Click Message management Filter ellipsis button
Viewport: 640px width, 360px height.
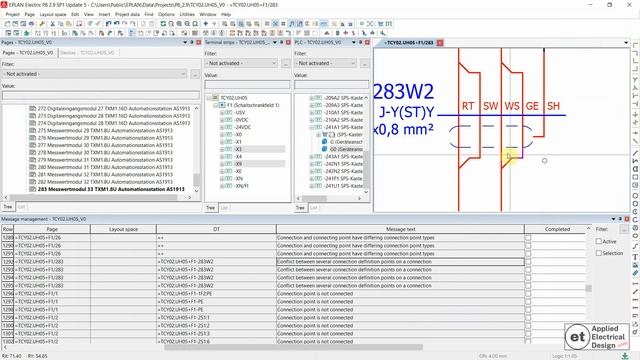624,230
